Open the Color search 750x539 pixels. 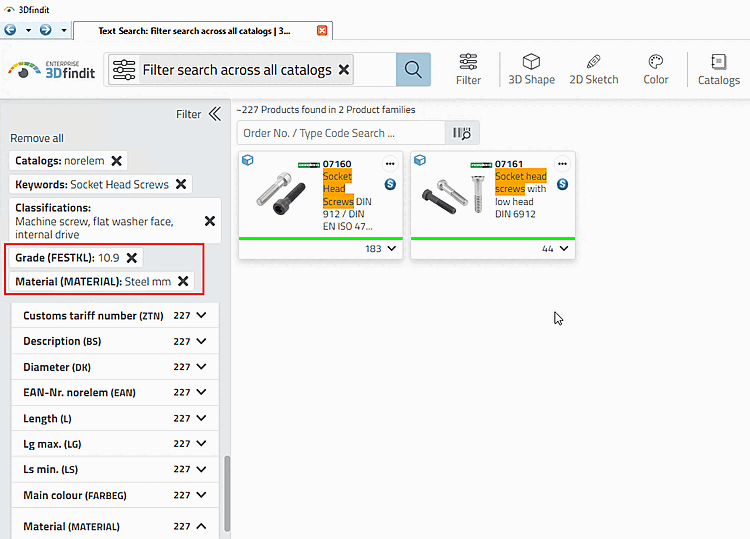656,70
